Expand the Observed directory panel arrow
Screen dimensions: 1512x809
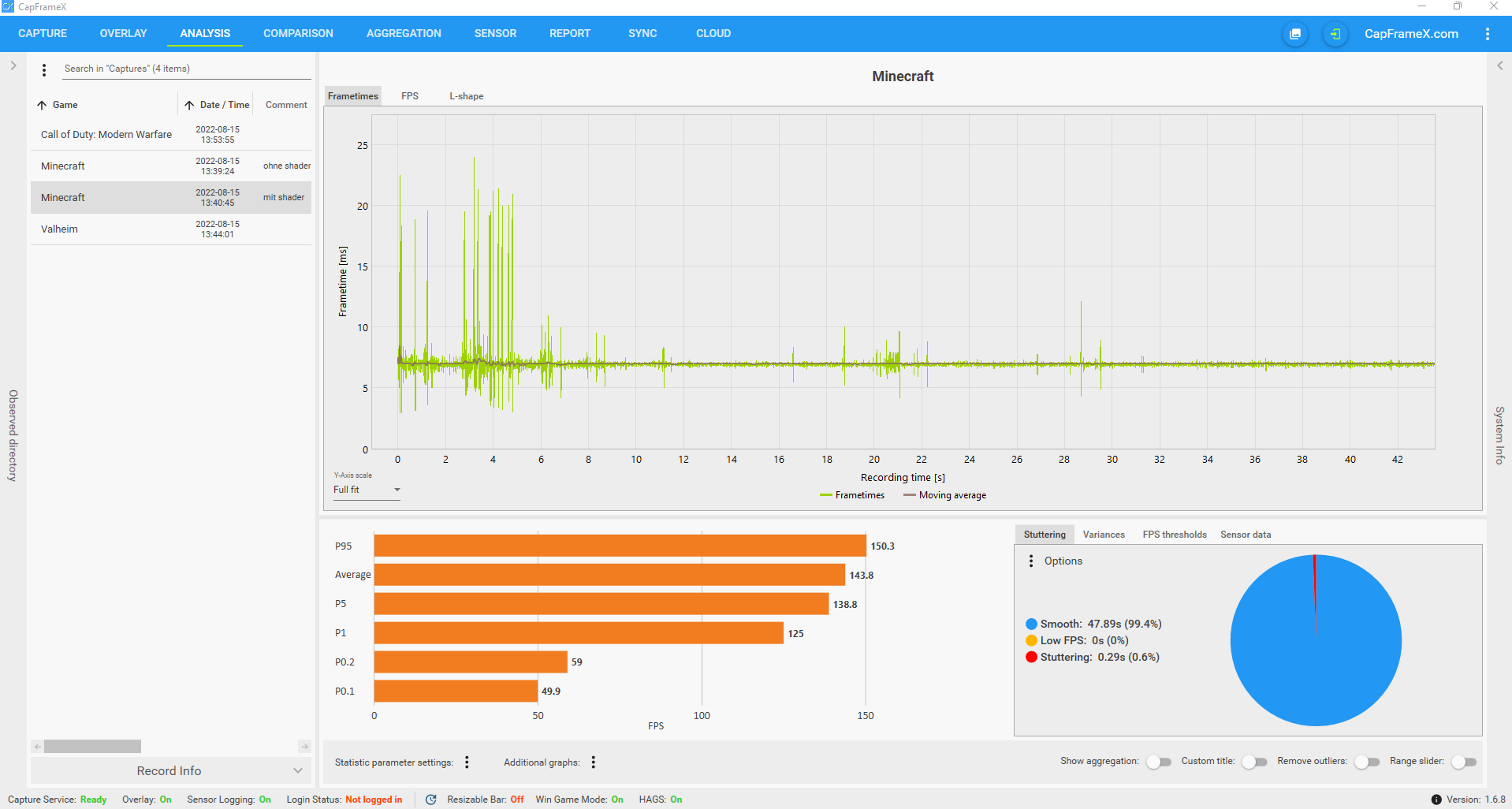(13, 66)
